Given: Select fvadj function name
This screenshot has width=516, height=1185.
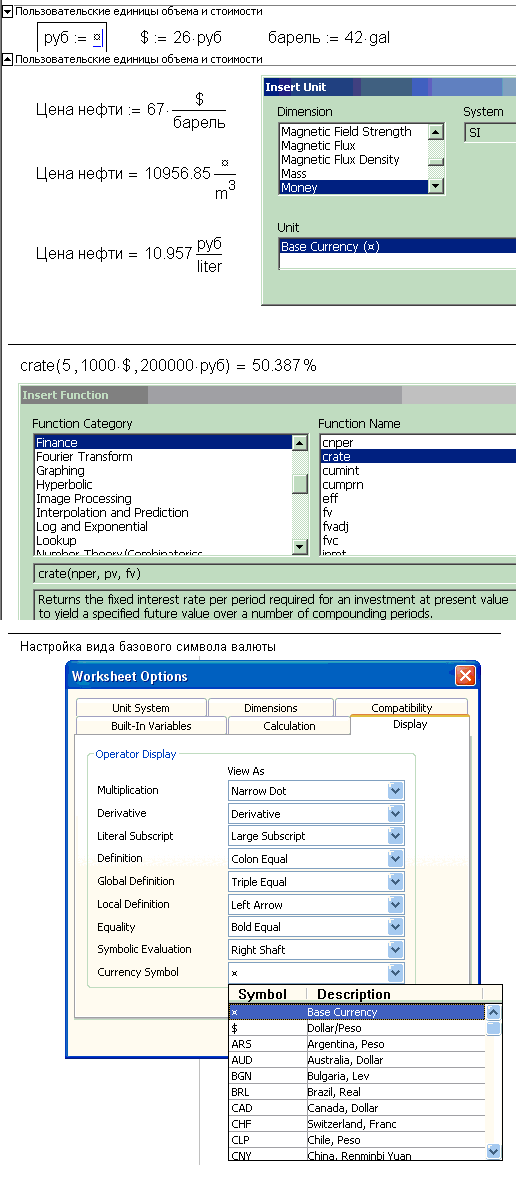Looking at the screenshot, I should click(x=418, y=526).
